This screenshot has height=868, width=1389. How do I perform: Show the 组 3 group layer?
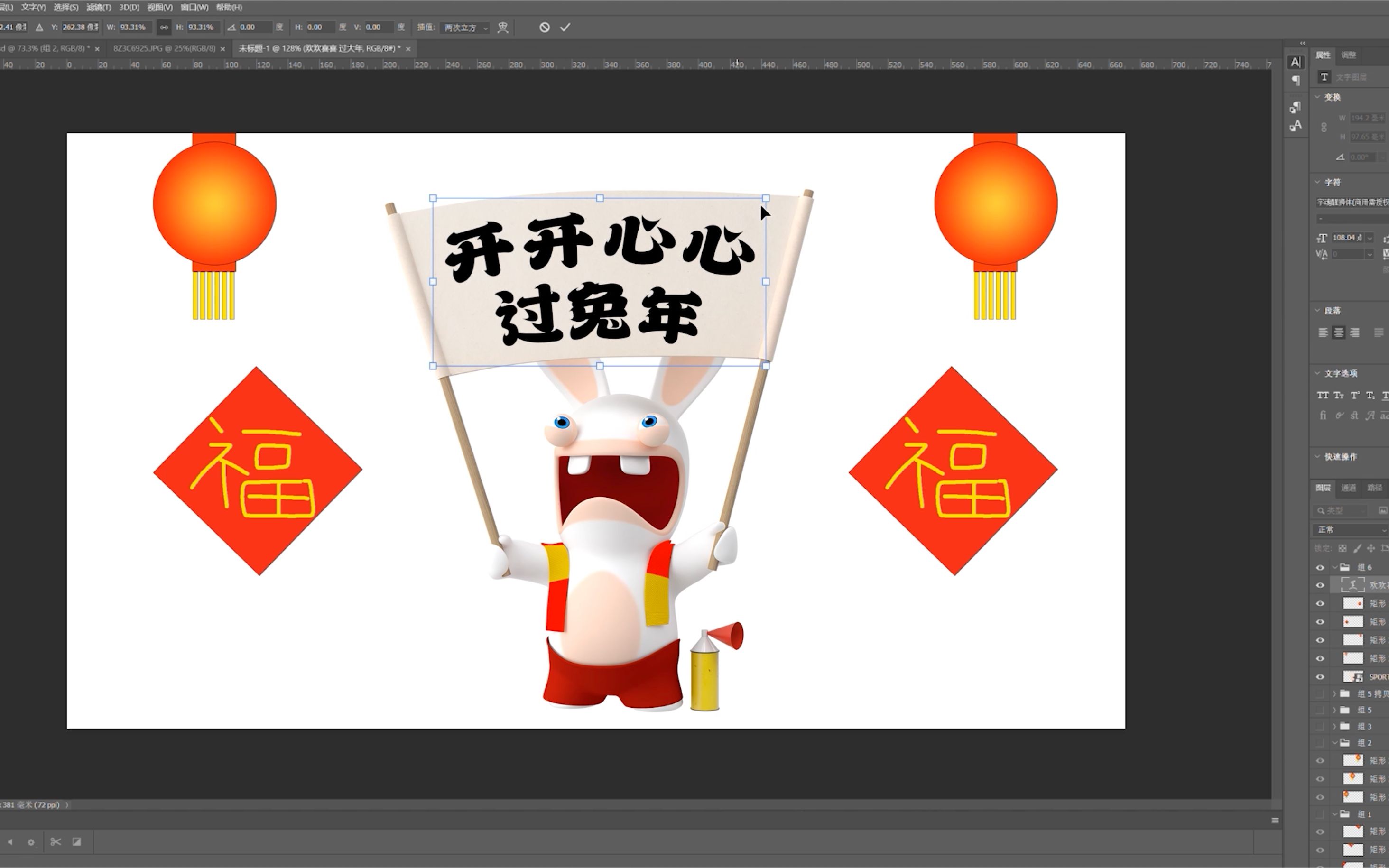pos(1320,726)
